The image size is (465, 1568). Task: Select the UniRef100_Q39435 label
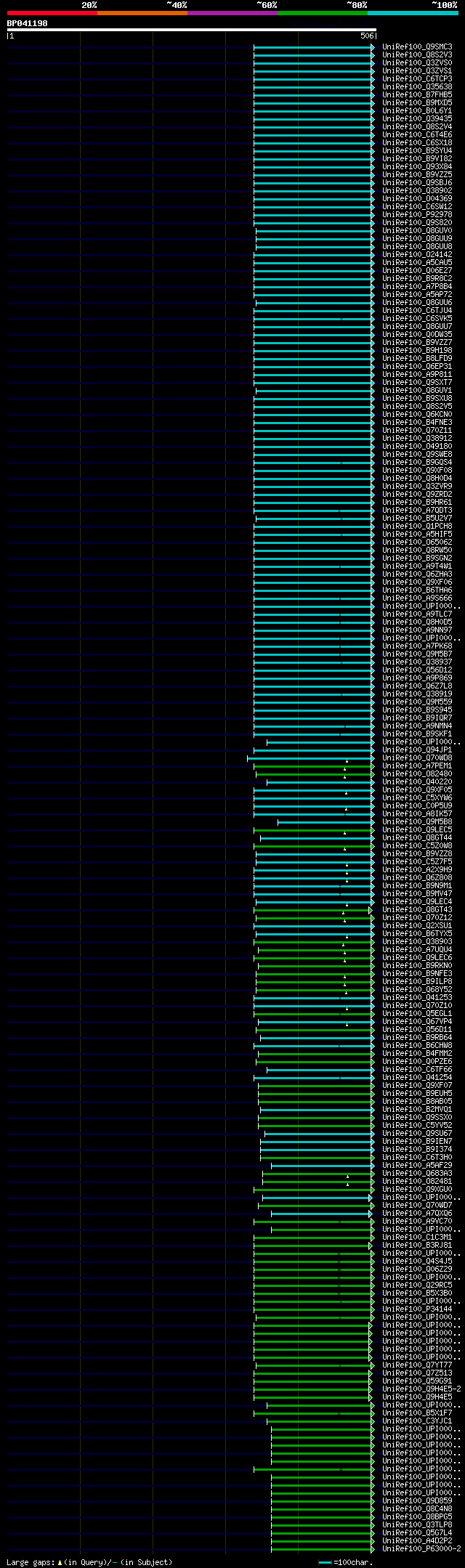pos(417,118)
